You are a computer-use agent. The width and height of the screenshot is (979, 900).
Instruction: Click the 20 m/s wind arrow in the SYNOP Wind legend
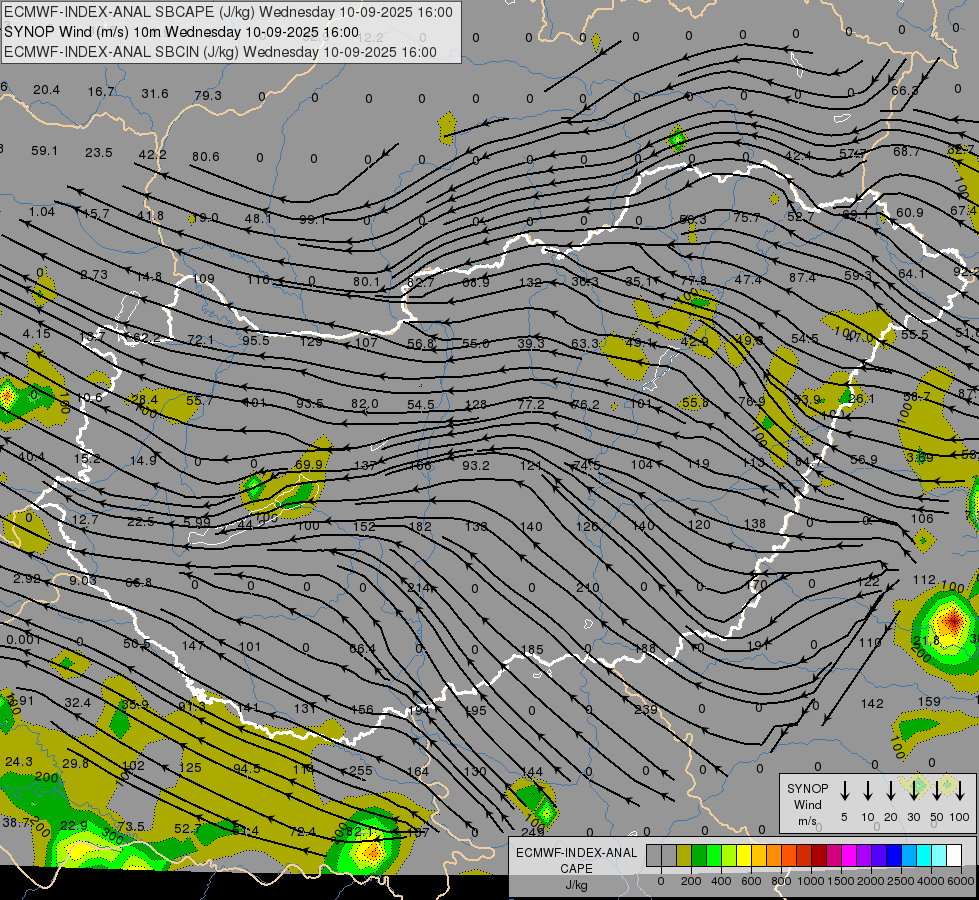coord(890,790)
